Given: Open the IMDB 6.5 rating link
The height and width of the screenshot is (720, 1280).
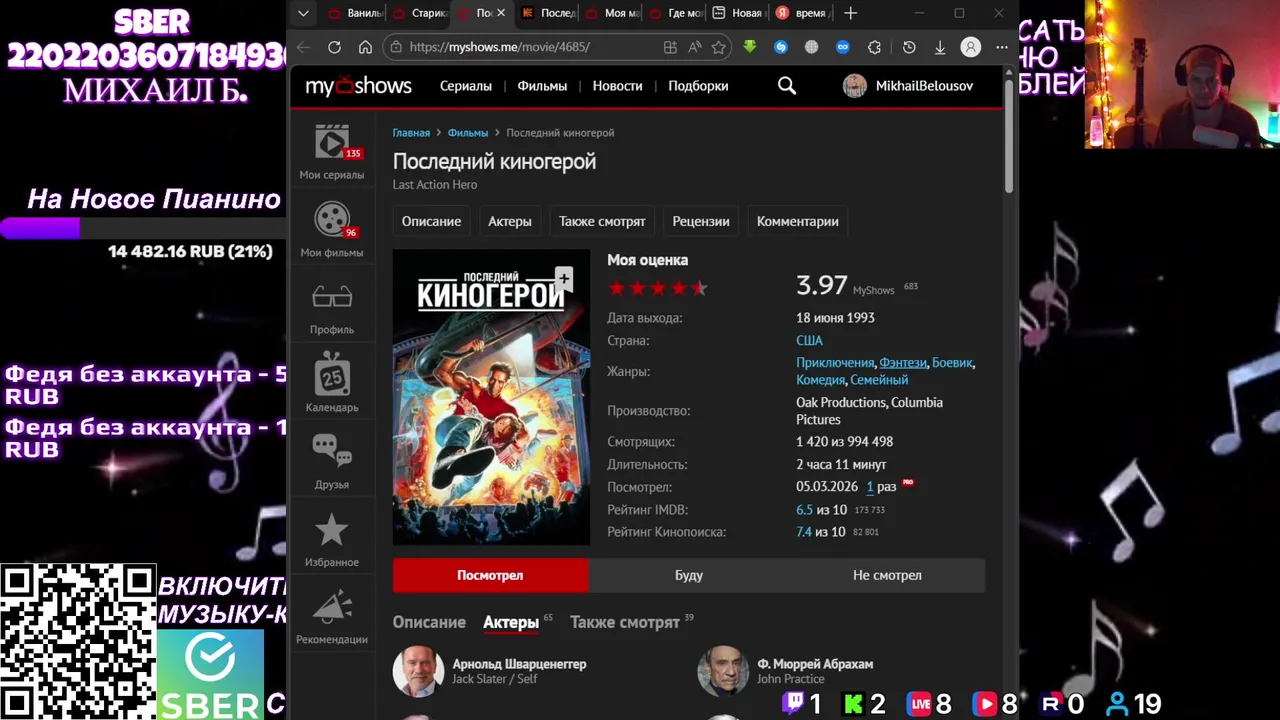Looking at the screenshot, I should tap(804, 509).
